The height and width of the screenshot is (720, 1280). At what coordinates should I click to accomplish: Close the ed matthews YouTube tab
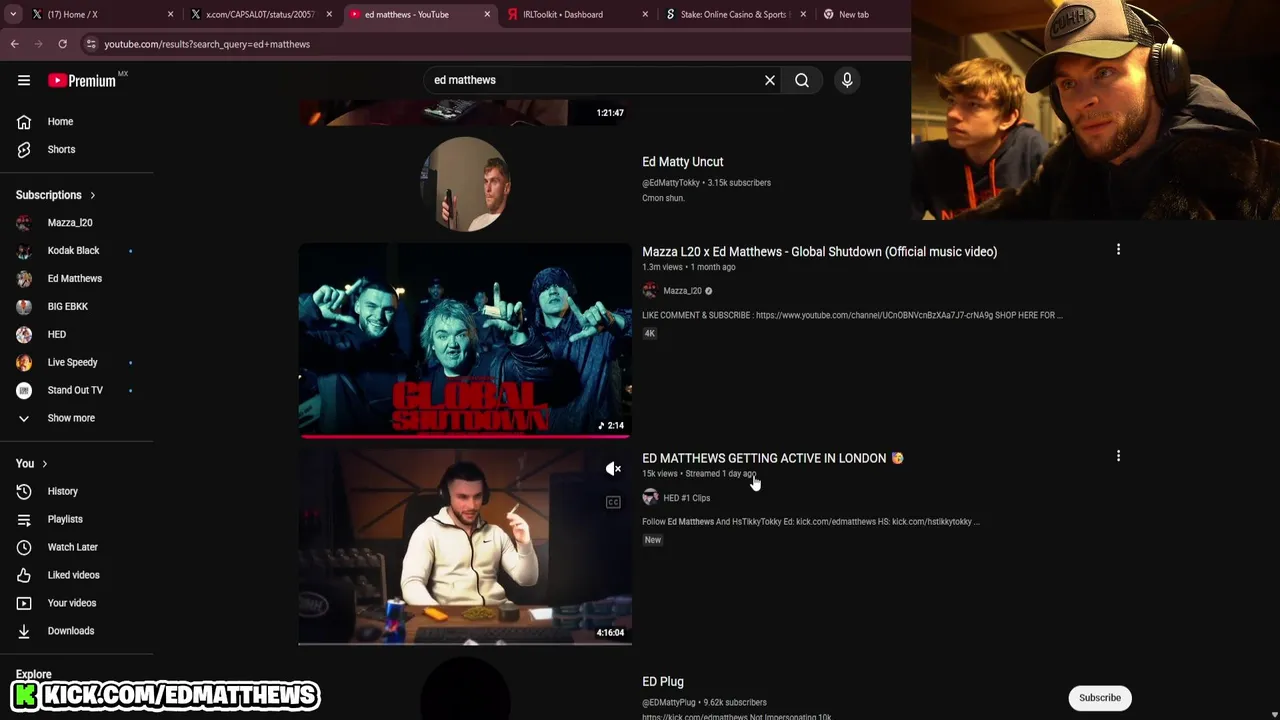487,15
